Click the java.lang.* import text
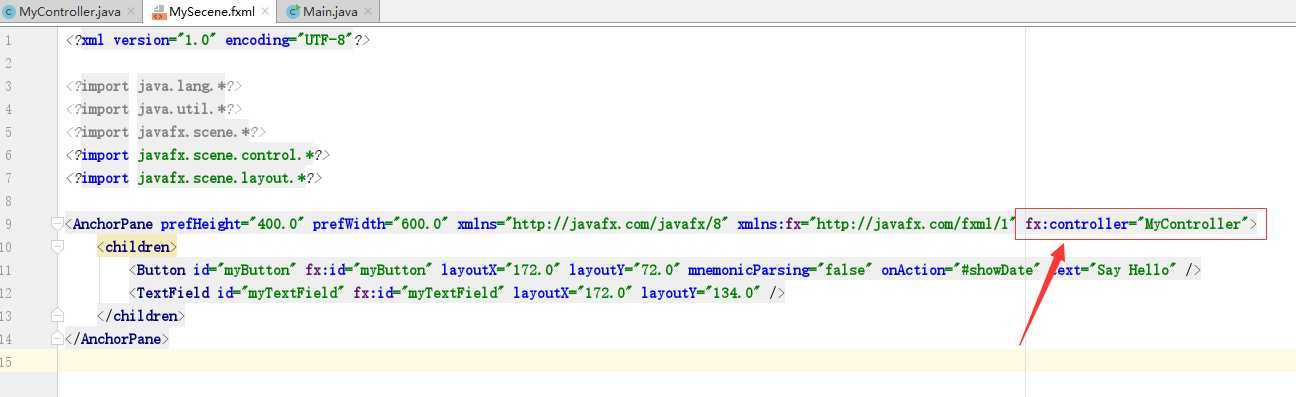This screenshot has height=397, width=1296. click(x=181, y=86)
